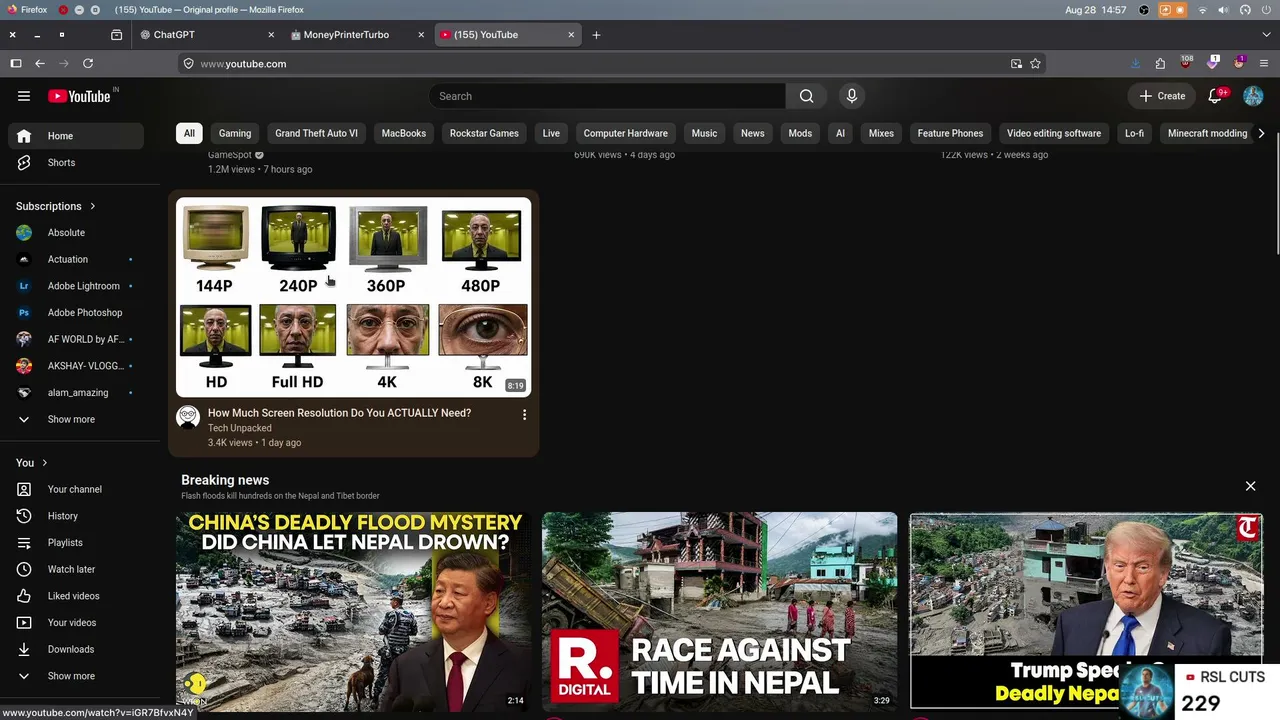Viewport: 1280px width, 720px height.
Task: Filter feed by Music
Action: click(704, 133)
